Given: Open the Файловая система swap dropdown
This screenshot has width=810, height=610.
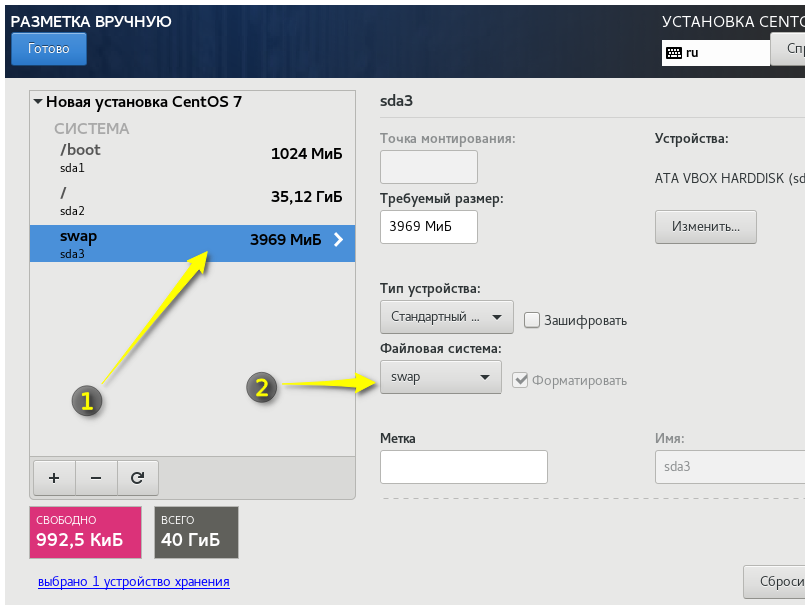Looking at the screenshot, I should (x=441, y=377).
